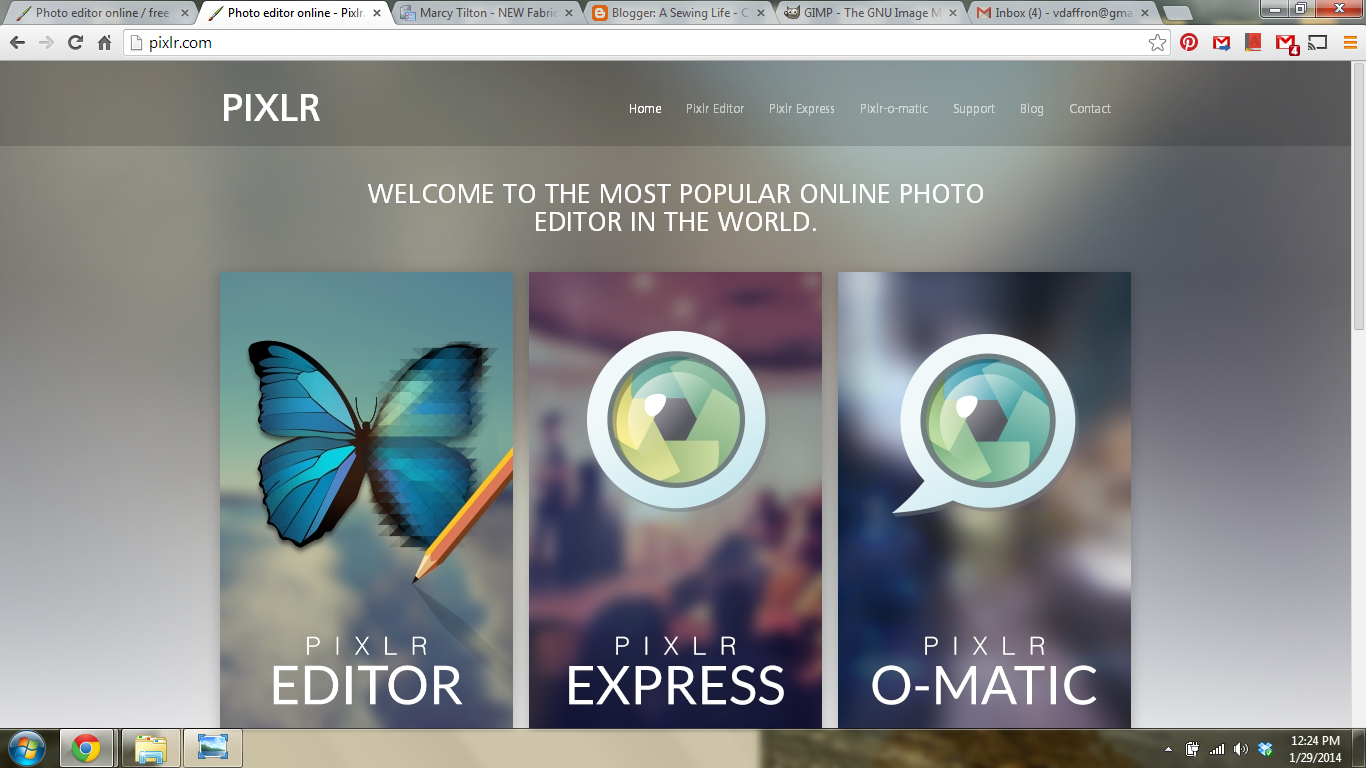The height and width of the screenshot is (768, 1366).
Task: Switch to the Blogger: A Sewing Life tab
Action: tap(678, 13)
